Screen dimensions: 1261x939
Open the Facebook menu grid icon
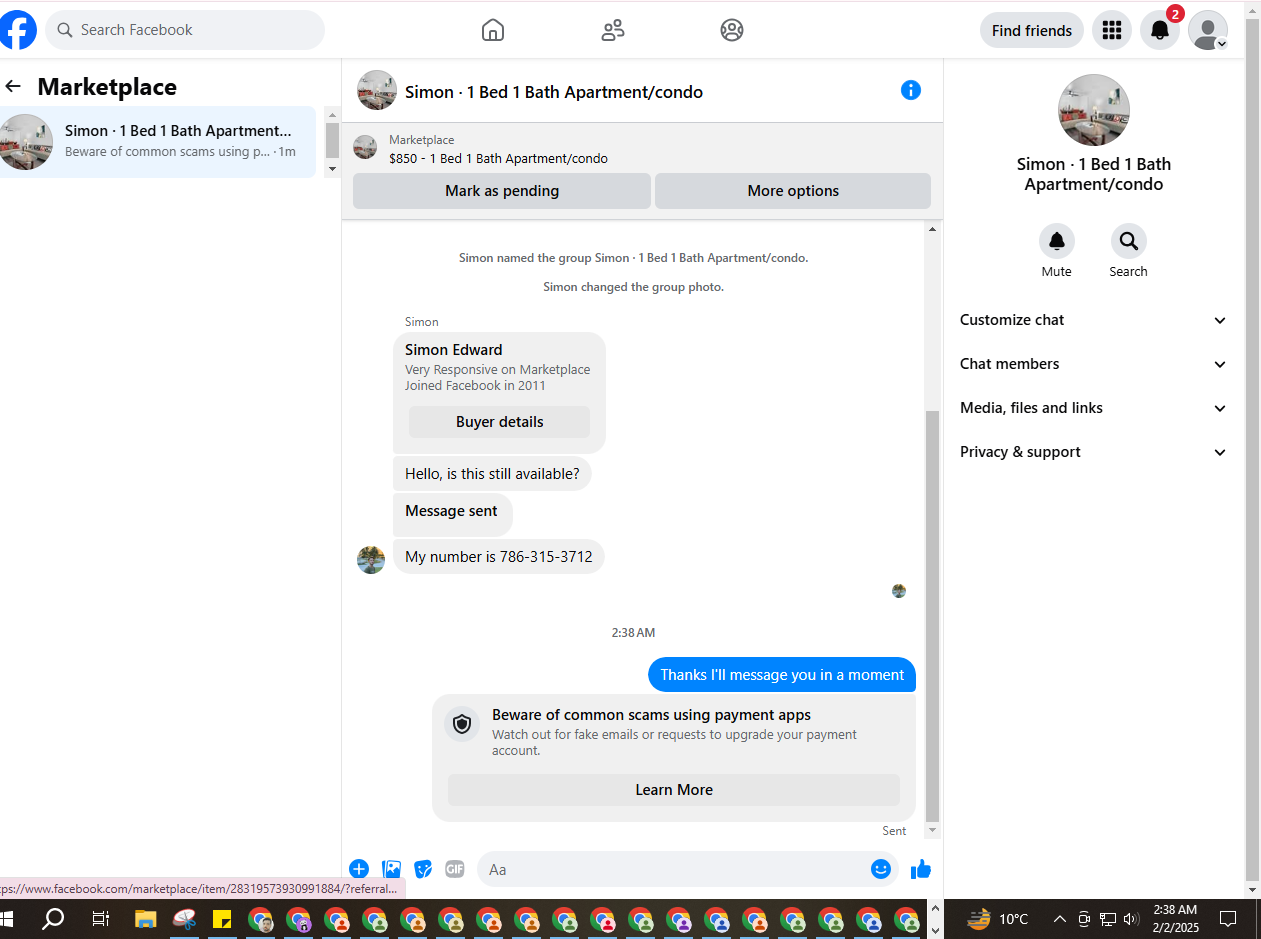(1112, 30)
